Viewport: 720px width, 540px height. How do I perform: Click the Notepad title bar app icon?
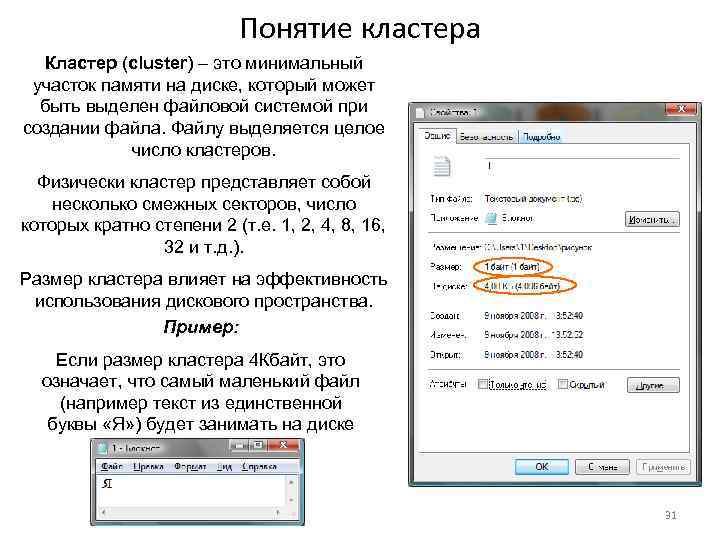(102, 447)
